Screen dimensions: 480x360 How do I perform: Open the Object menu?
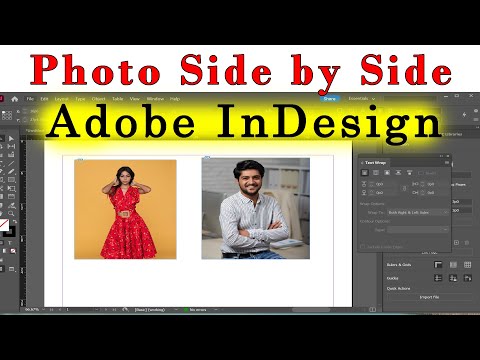tap(98, 99)
